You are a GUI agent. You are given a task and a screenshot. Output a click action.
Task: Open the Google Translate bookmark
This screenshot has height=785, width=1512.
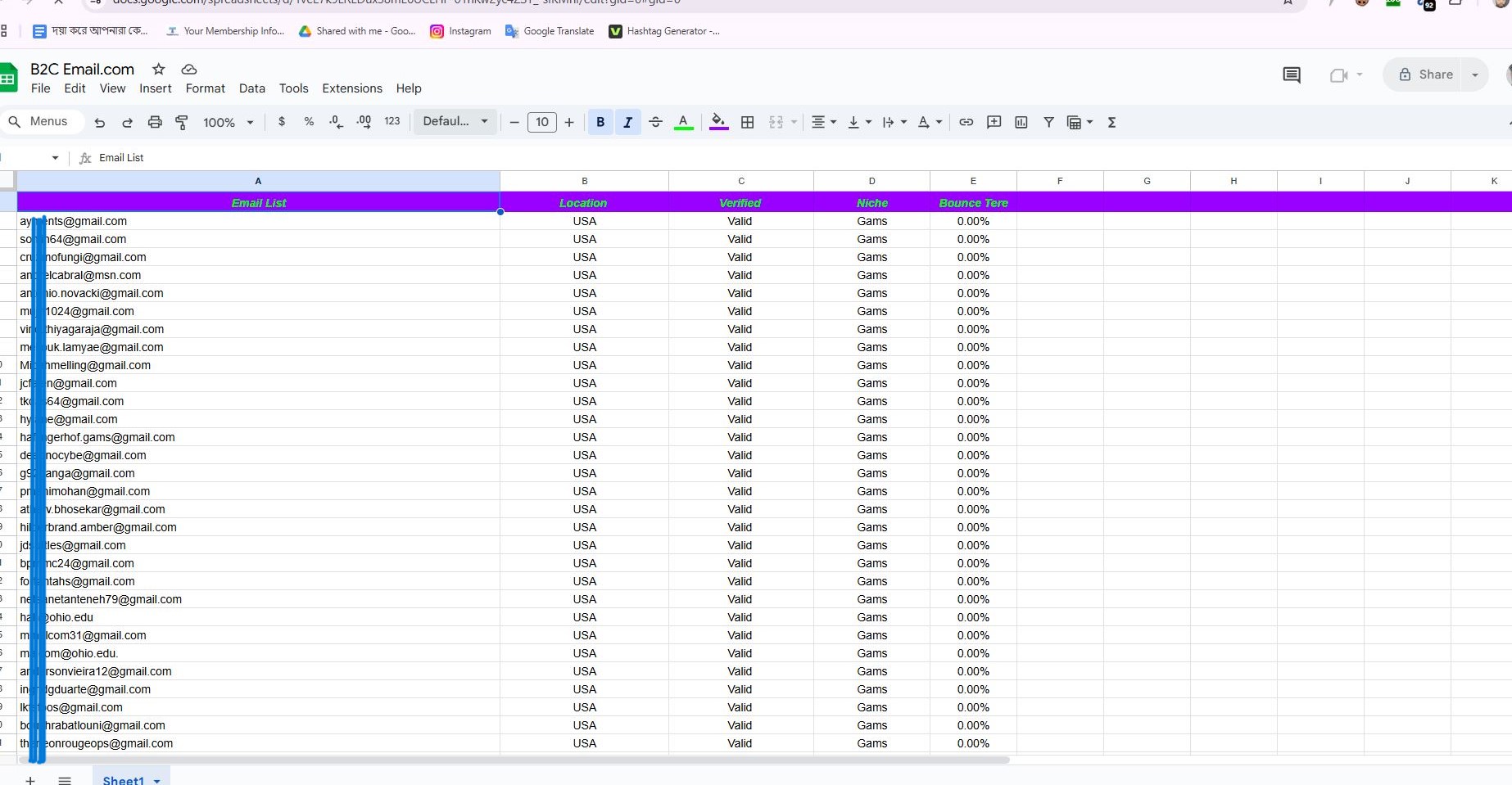tap(550, 31)
